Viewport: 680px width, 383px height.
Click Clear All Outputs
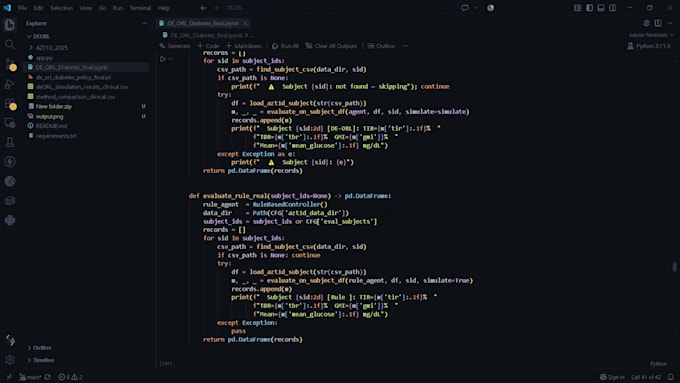pyautogui.click(x=331, y=46)
